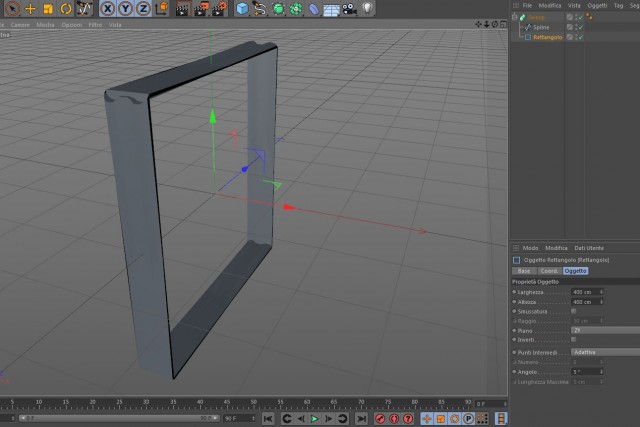Go to the animation end frame
Screen dimensions: 640x427
pyautogui.click(x=361, y=419)
